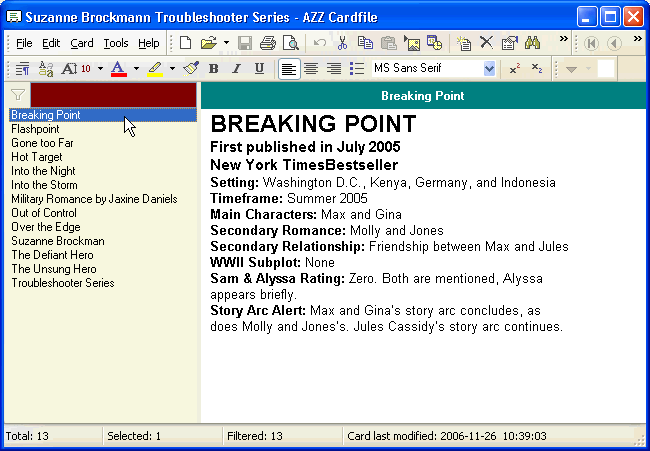The image size is (650, 451).
Task: Open card properties icon
Action: pyautogui.click(x=509, y=43)
